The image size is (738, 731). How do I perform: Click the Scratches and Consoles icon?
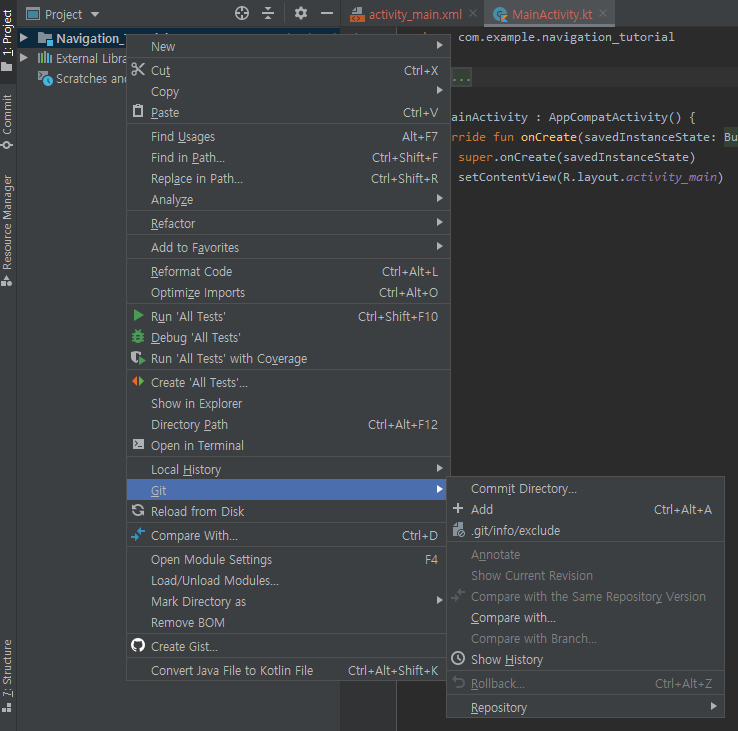tap(45, 78)
